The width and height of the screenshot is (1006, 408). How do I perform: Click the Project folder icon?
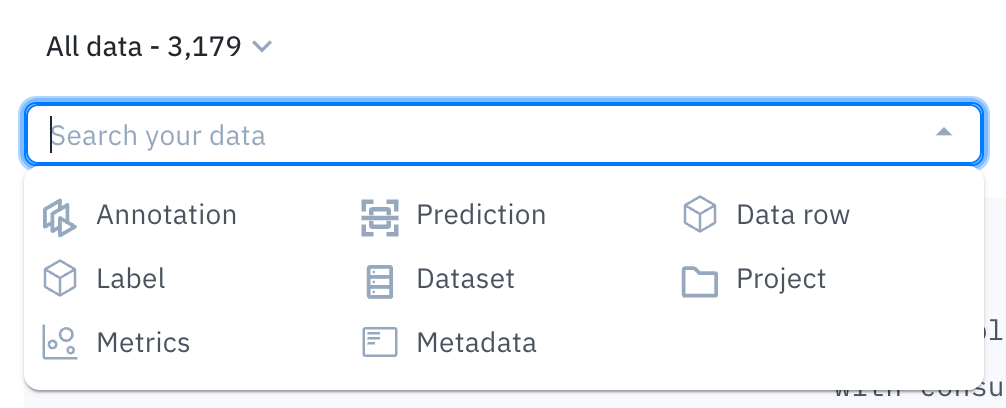click(x=700, y=281)
